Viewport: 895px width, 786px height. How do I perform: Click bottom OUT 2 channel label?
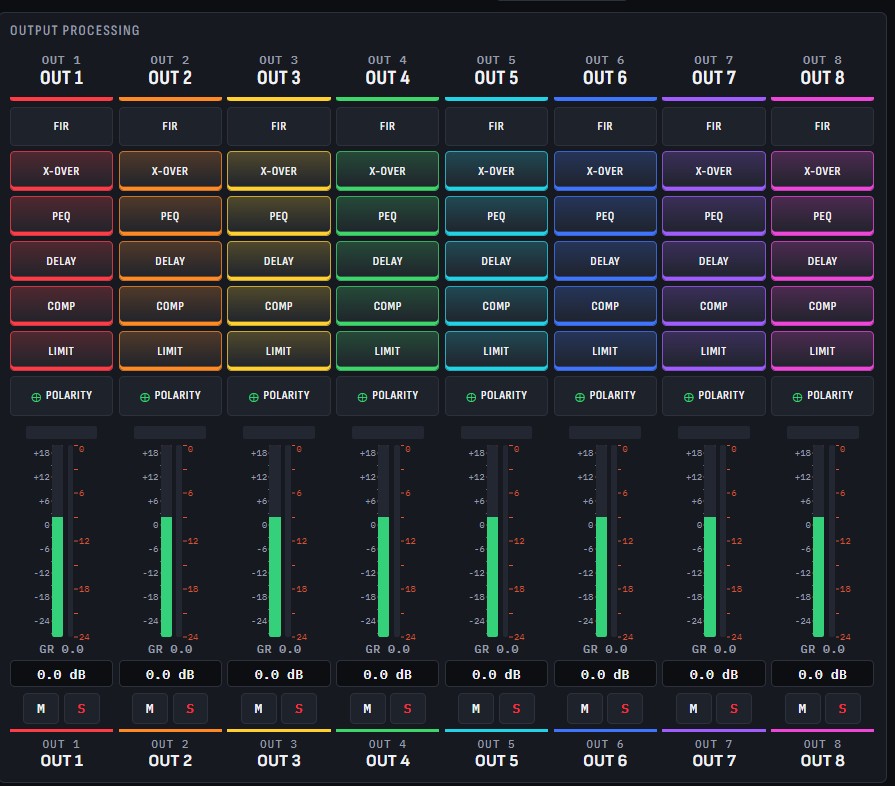(x=170, y=760)
